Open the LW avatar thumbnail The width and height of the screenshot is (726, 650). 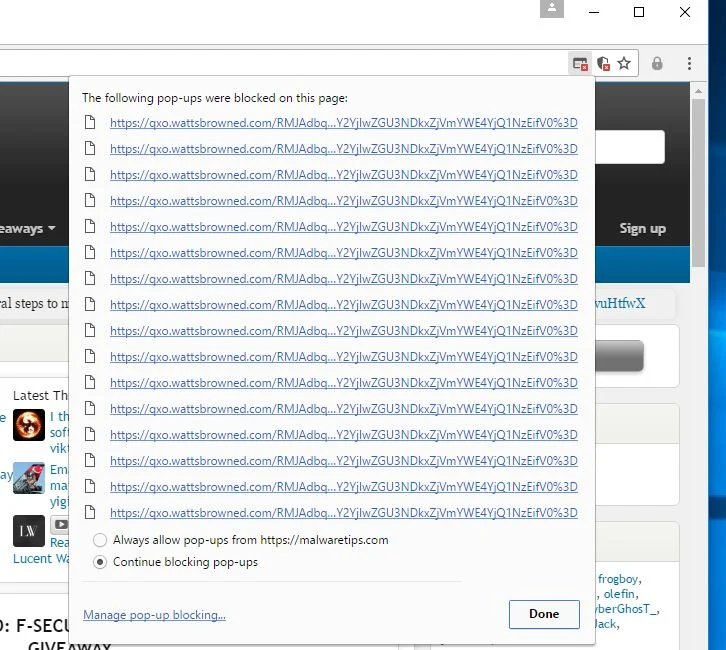point(29,531)
